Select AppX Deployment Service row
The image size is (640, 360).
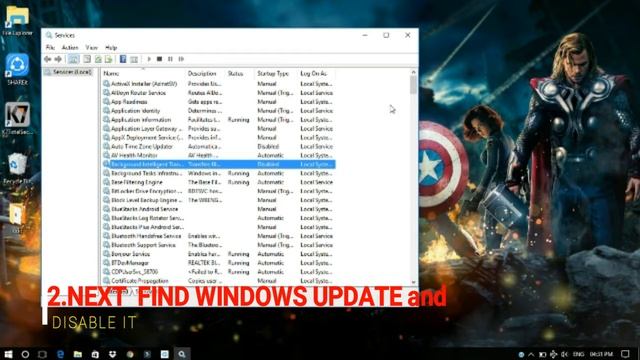coord(218,138)
